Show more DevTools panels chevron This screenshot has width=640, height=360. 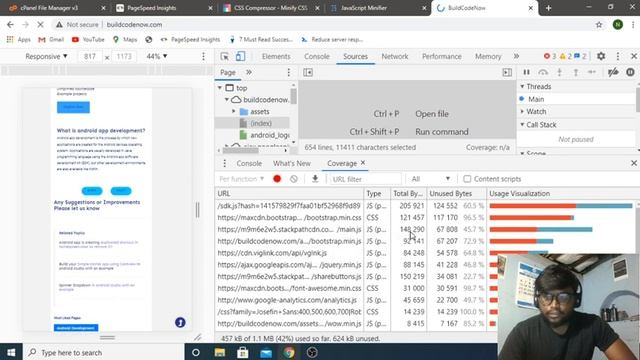tap(516, 56)
